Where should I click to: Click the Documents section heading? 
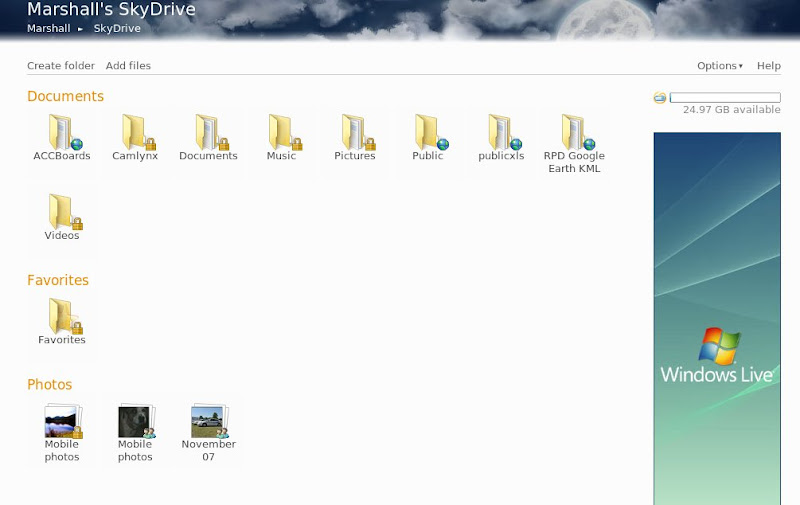(65, 96)
